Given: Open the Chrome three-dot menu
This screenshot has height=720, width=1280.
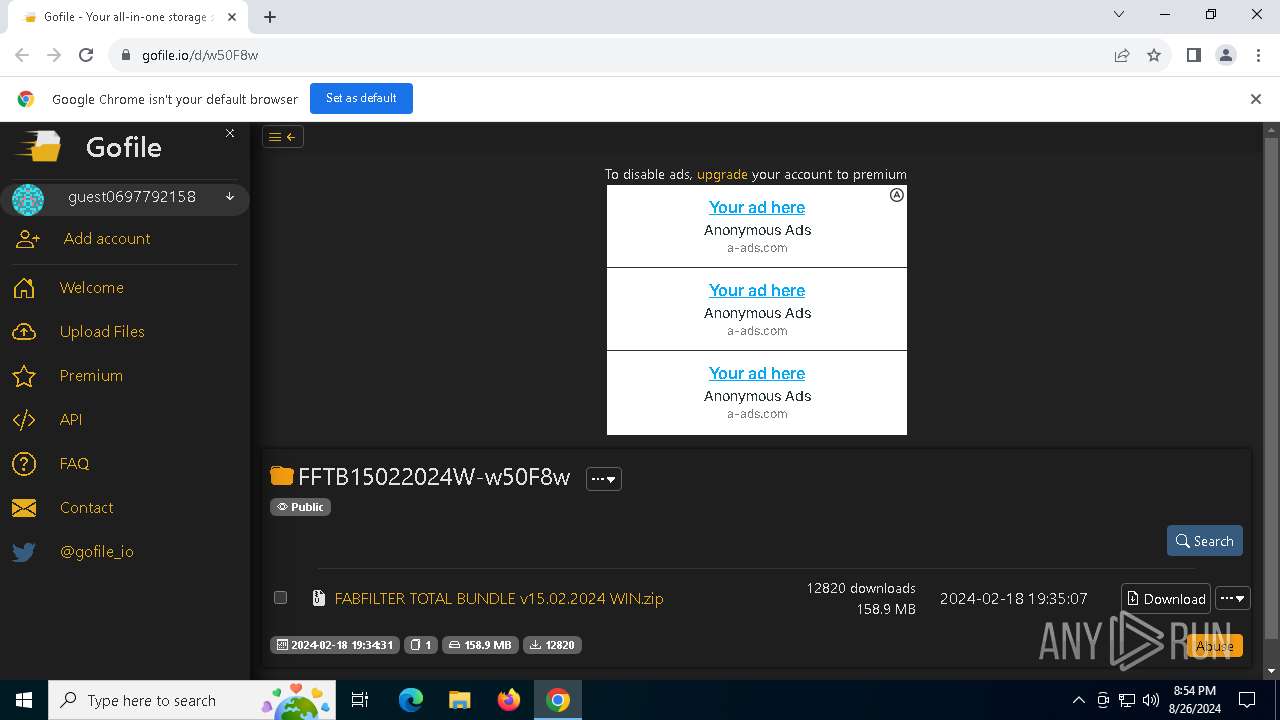Looking at the screenshot, I should coord(1257,55).
